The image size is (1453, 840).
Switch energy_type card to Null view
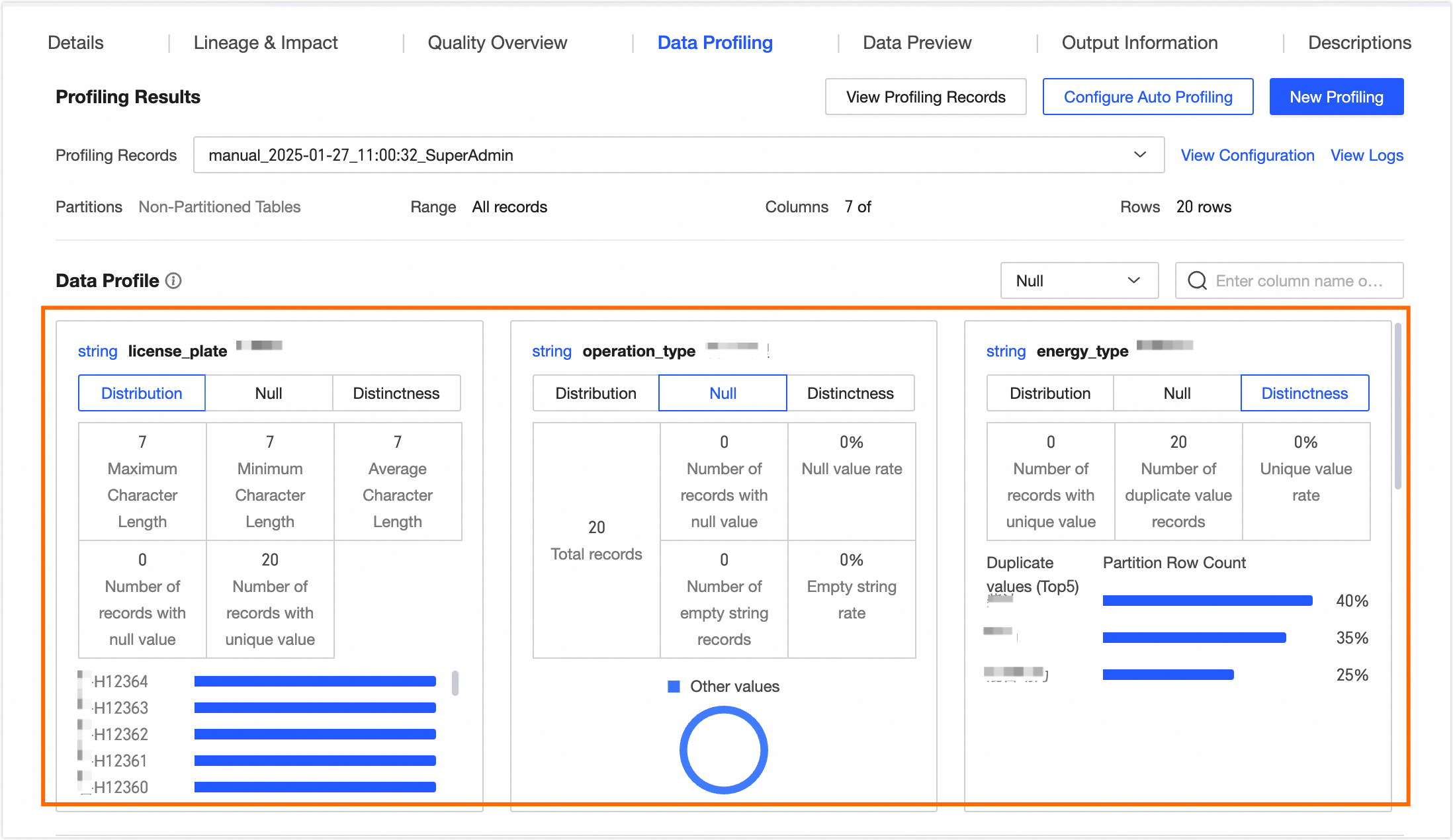pos(1177,394)
